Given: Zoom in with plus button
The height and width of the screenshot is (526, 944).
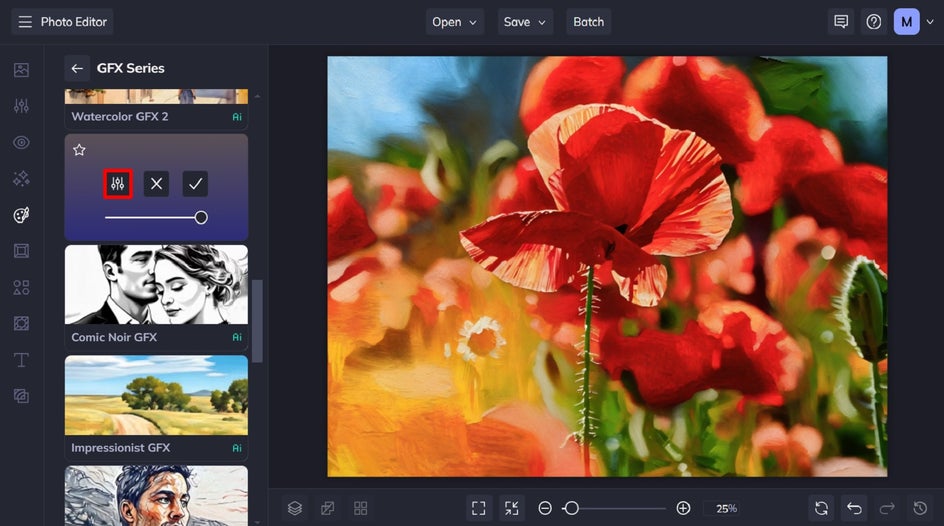Looking at the screenshot, I should pos(683,509).
